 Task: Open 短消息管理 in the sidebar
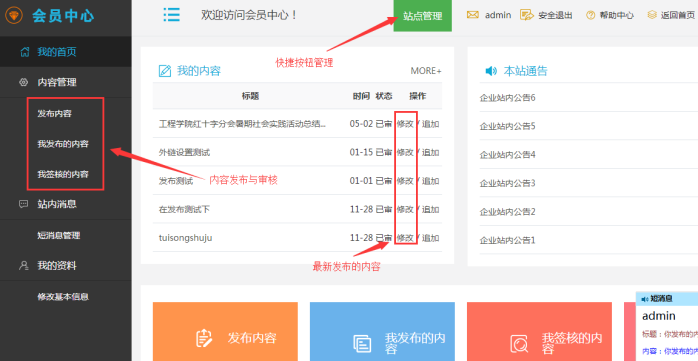[59, 235]
